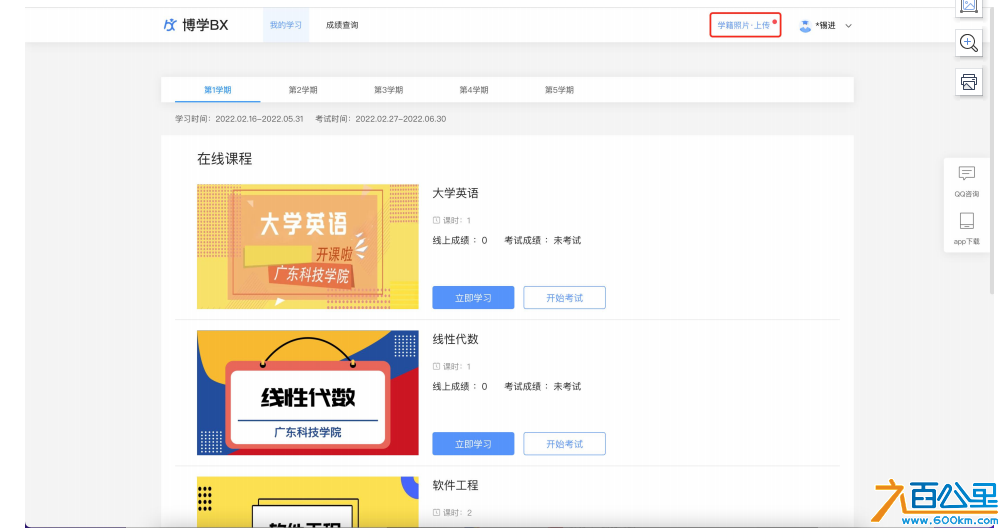1005x530 pixels.
Task: Click 立即学习 for 线性代数
Action: [x=473, y=443]
